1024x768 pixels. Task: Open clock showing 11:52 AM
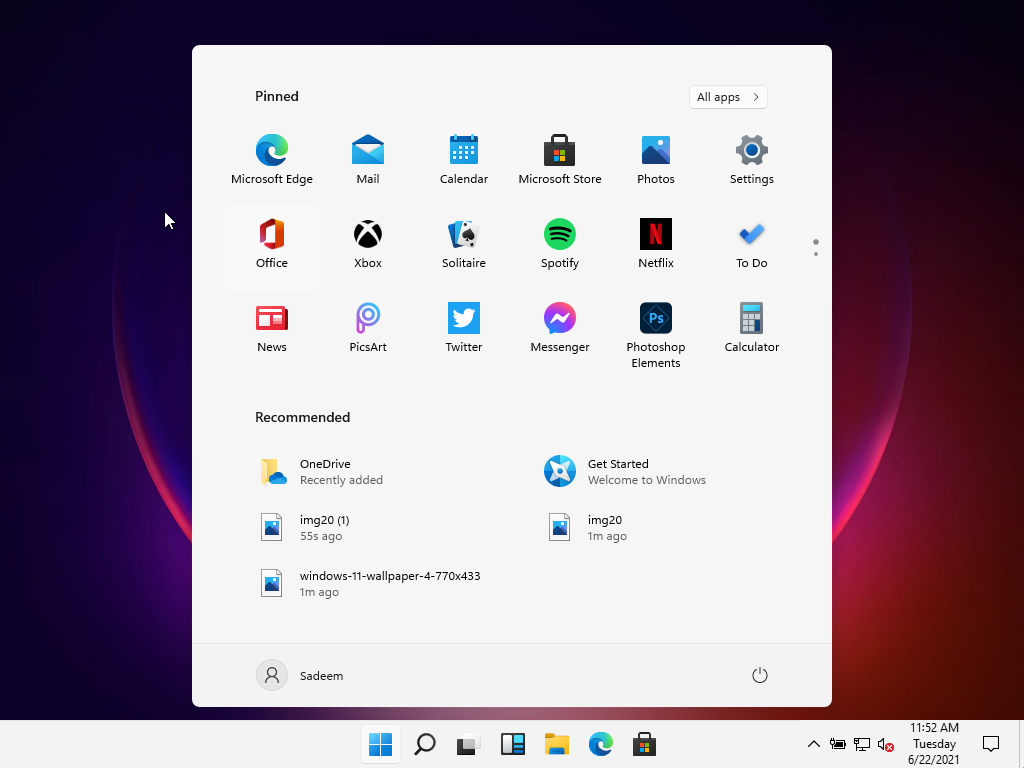pyautogui.click(x=934, y=744)
